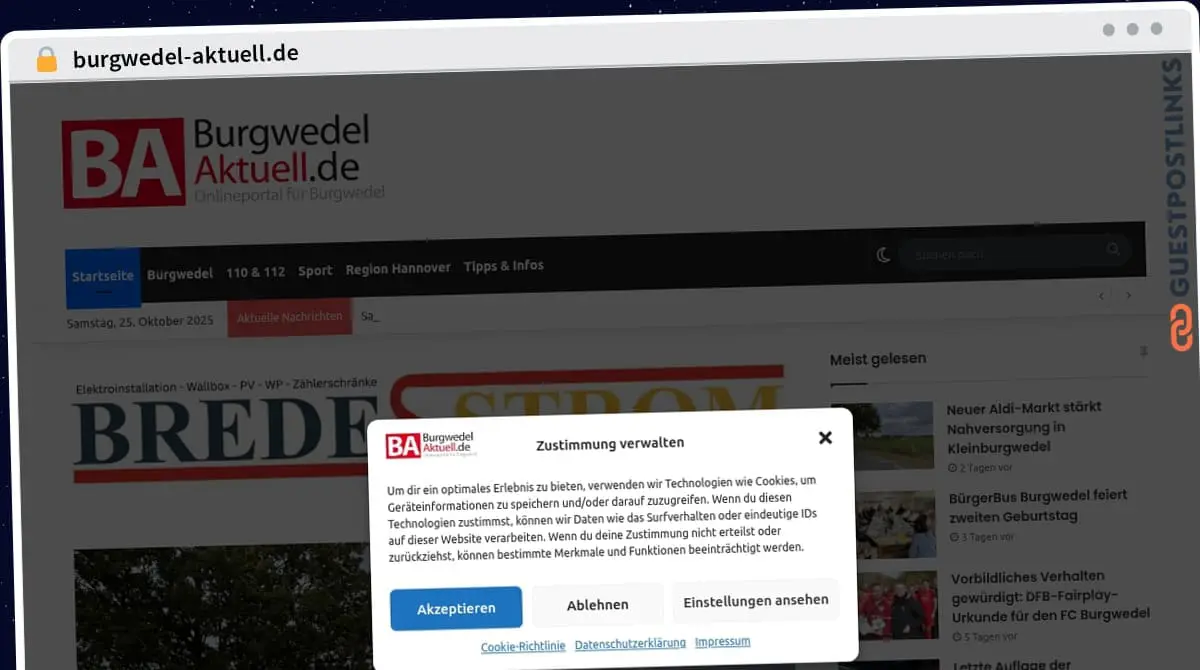Click the padlock icon in address bar
Image resolution: width=1200 pixels, height=670 pixels.
[x=46, y=59]
